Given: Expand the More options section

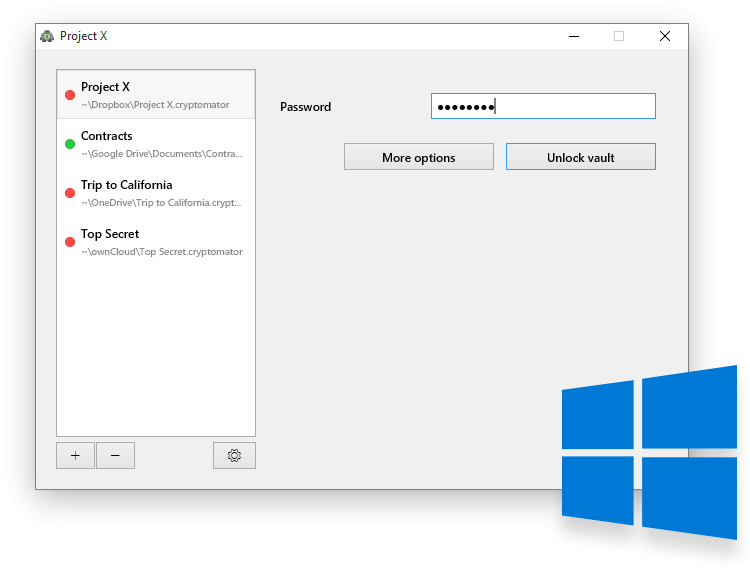Looking at the screenshot, I should [418, 157].
